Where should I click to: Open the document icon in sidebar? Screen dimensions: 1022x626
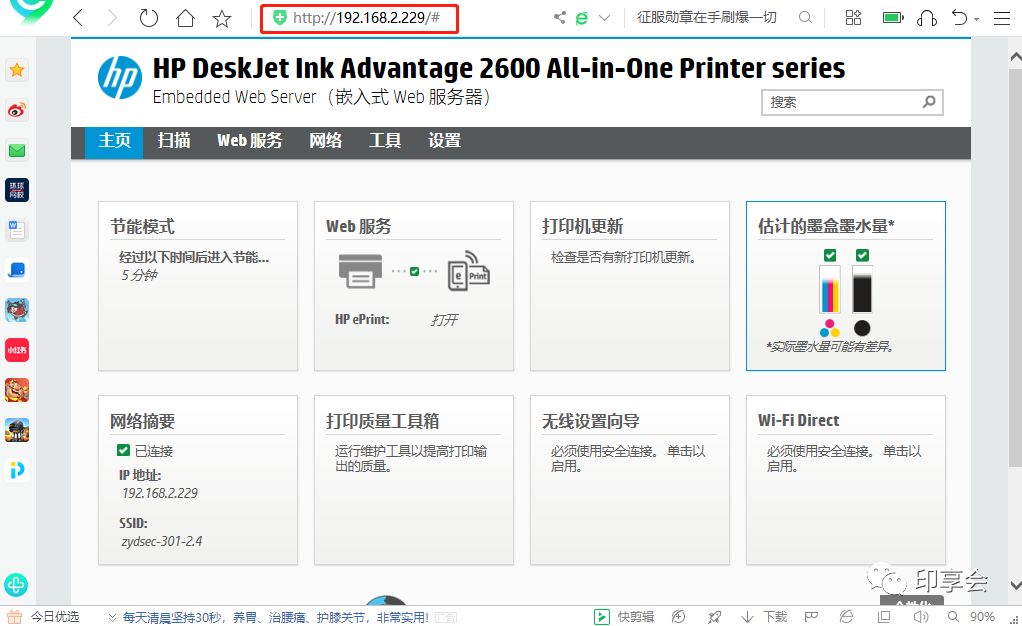(17, 230)
